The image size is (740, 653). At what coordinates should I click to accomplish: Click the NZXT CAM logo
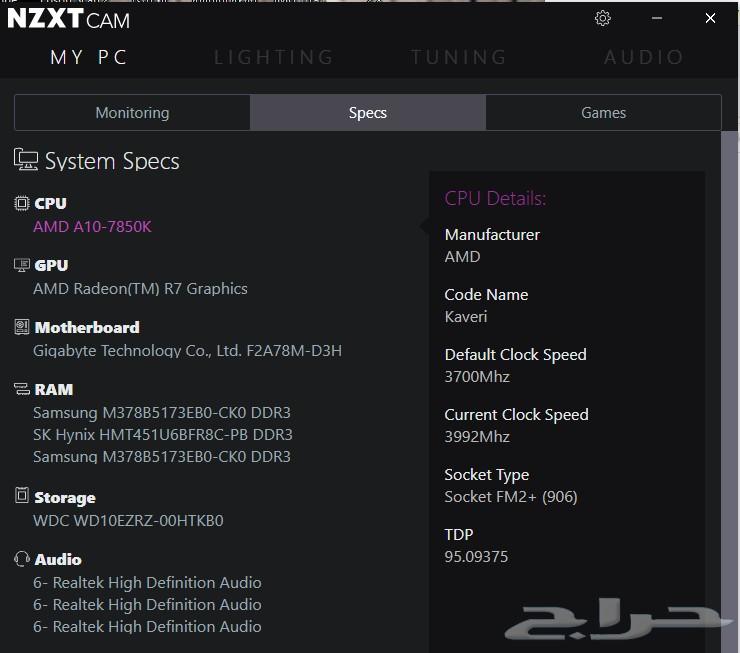pyautogui.click(x=68, y=19)
